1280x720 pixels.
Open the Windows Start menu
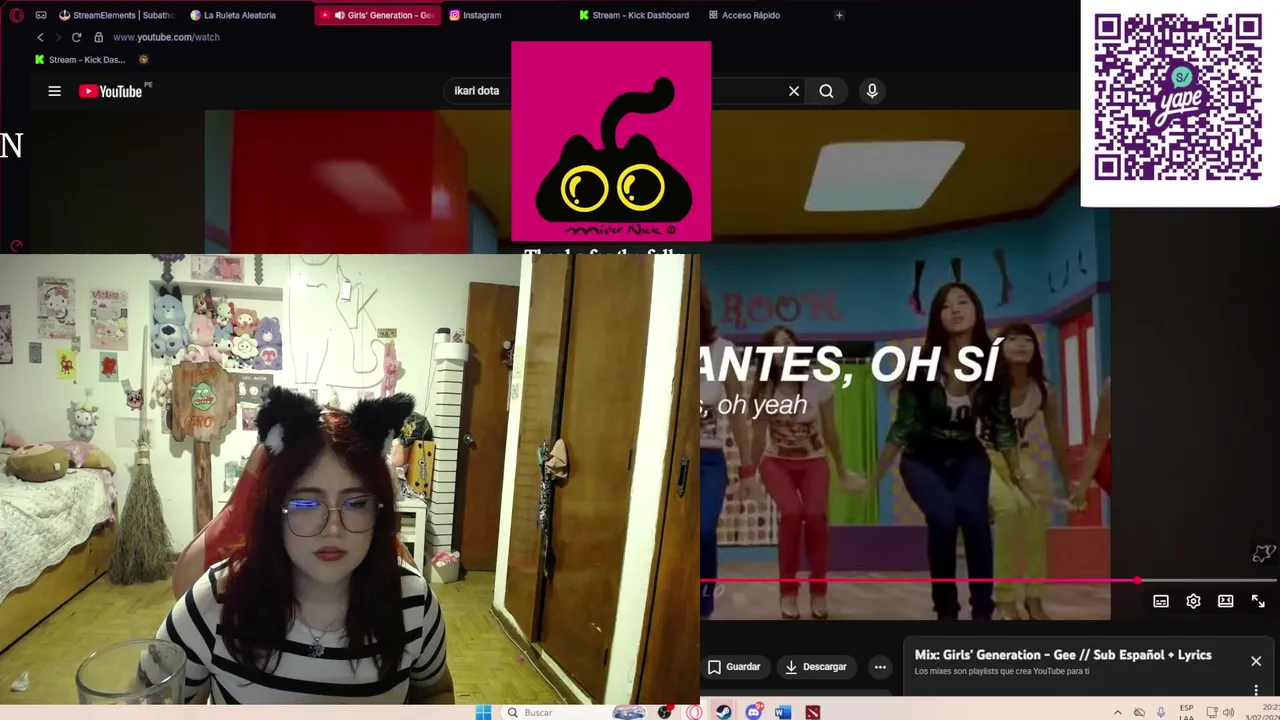point(483,712)
